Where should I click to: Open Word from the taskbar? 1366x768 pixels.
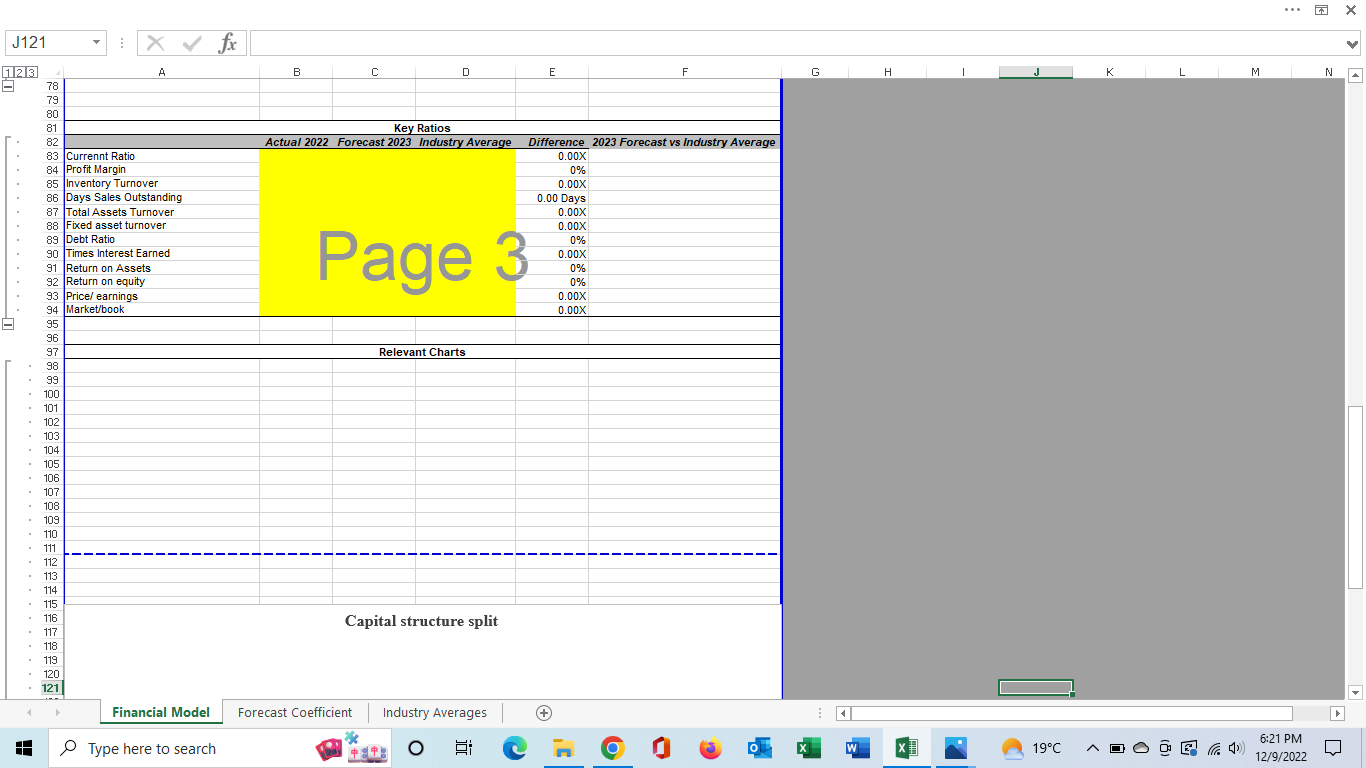coord(857,747)
